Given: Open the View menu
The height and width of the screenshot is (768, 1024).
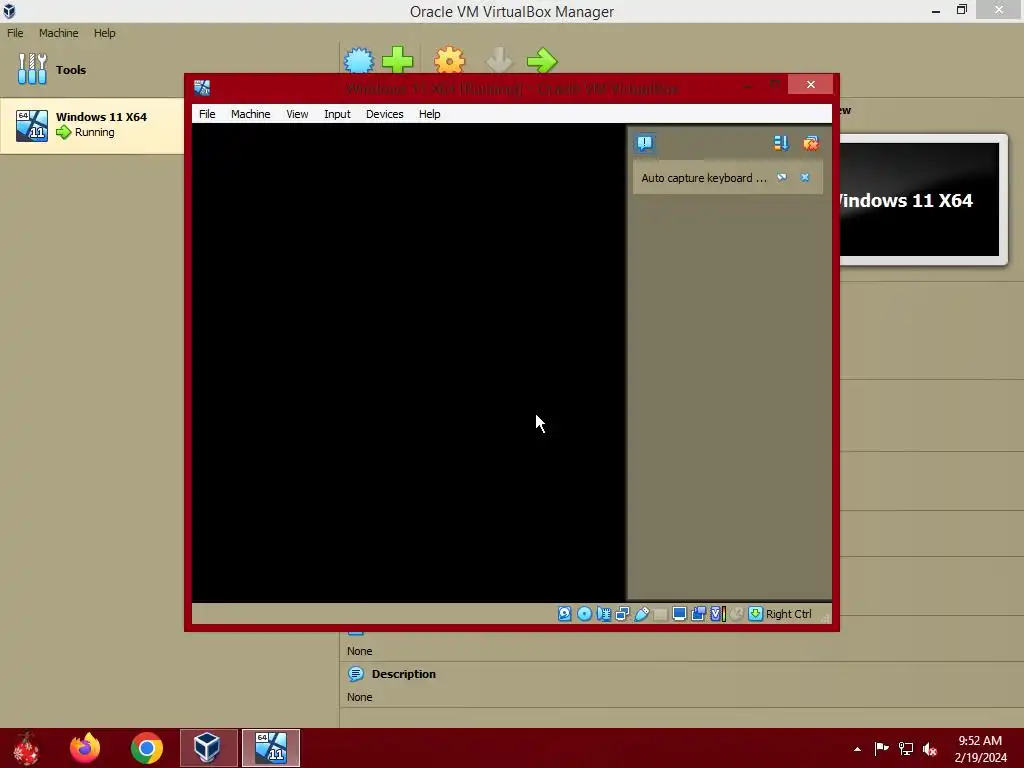Looking at the screenshot, I should [x=296, y=114].
